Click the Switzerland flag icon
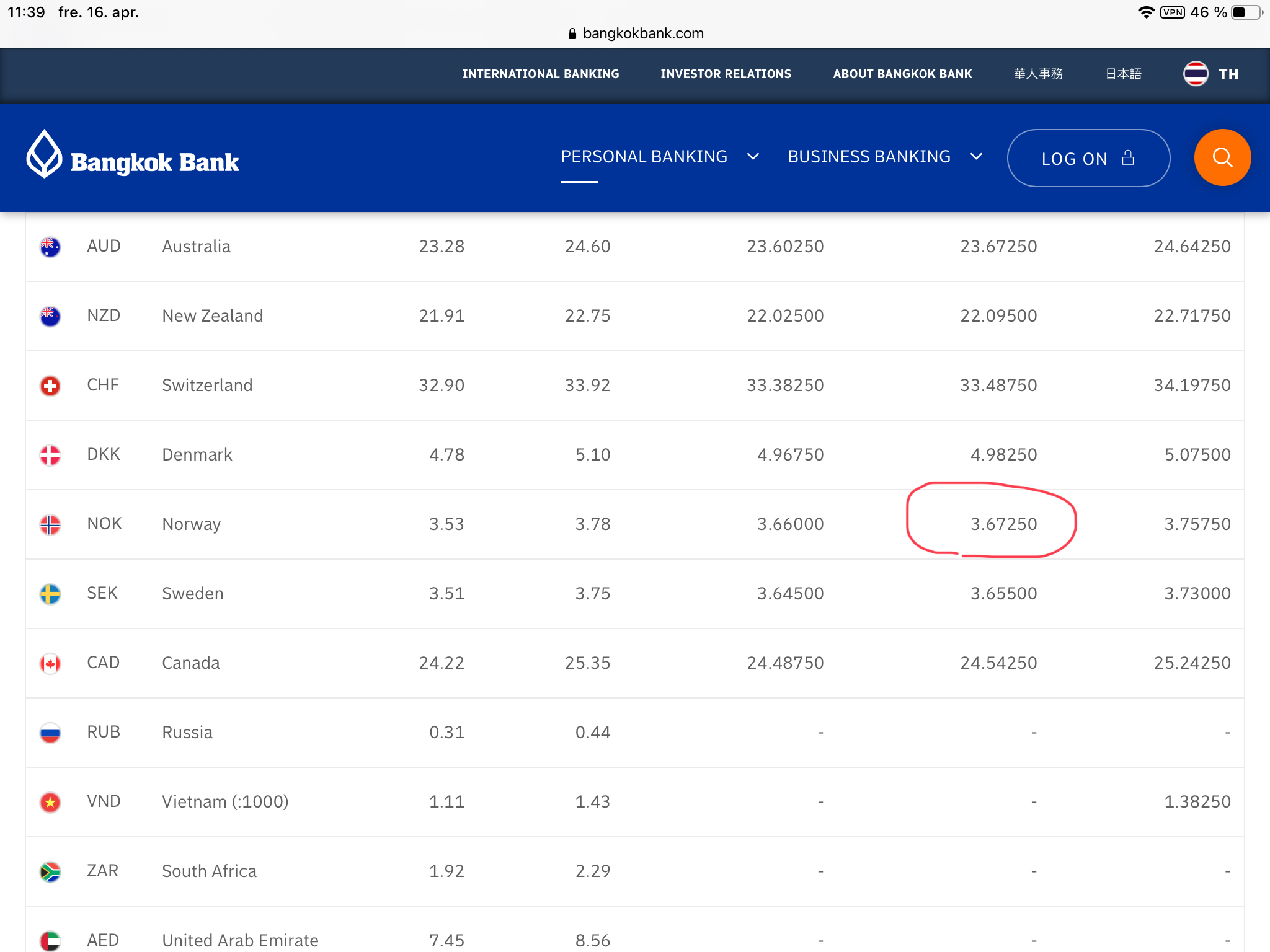This screenshot has height=952, width=1270. (50, 386)
